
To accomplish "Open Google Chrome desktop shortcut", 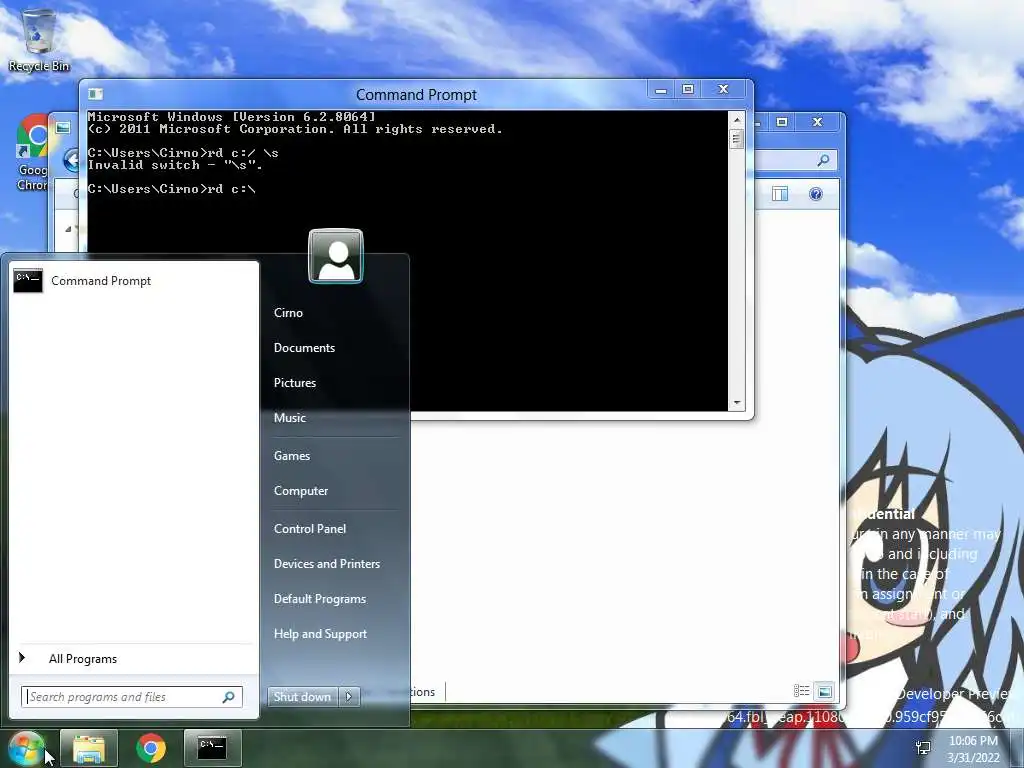I will pyautogui.click(x=32, y=153).
